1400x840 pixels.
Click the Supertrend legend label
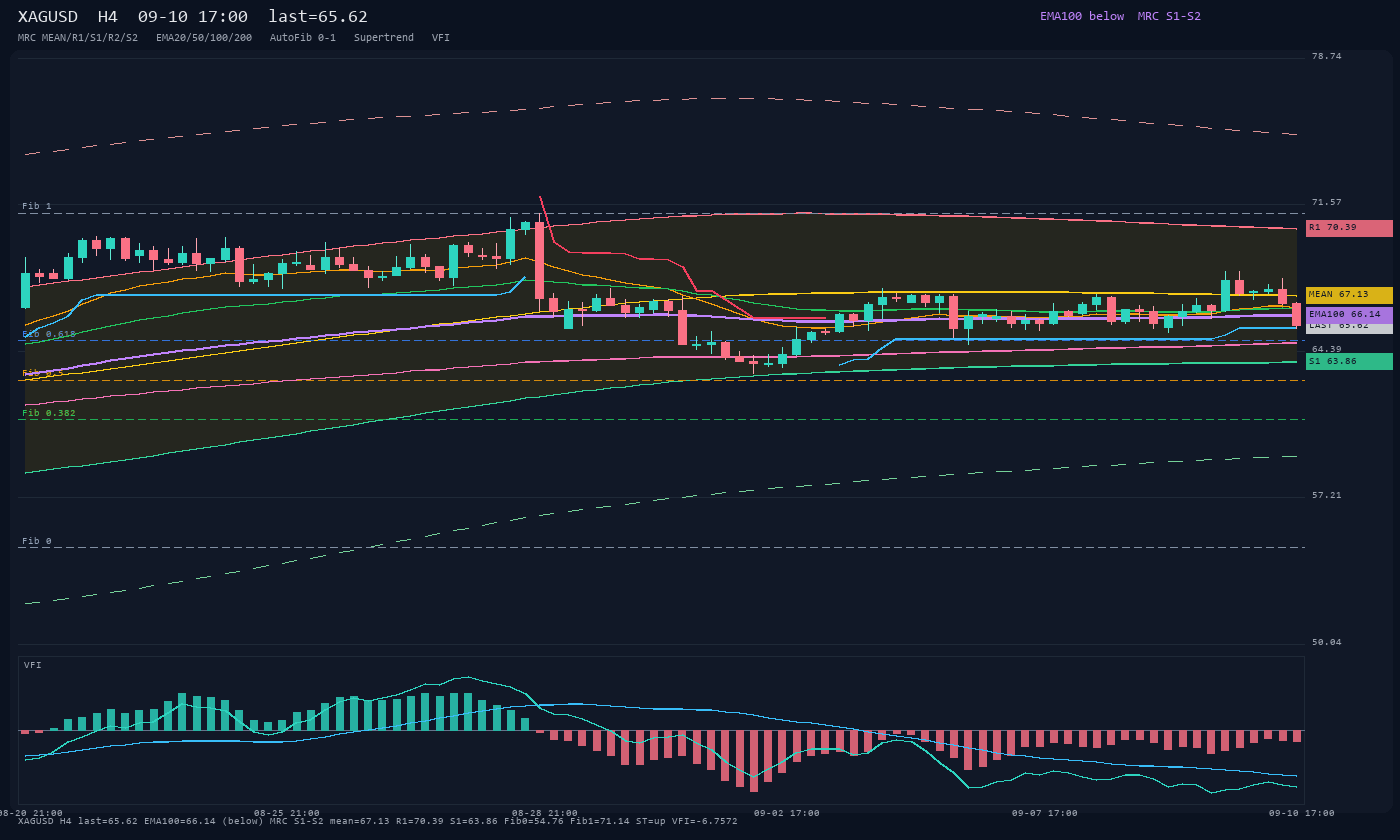pyautogui.click(x=384, y=38)
